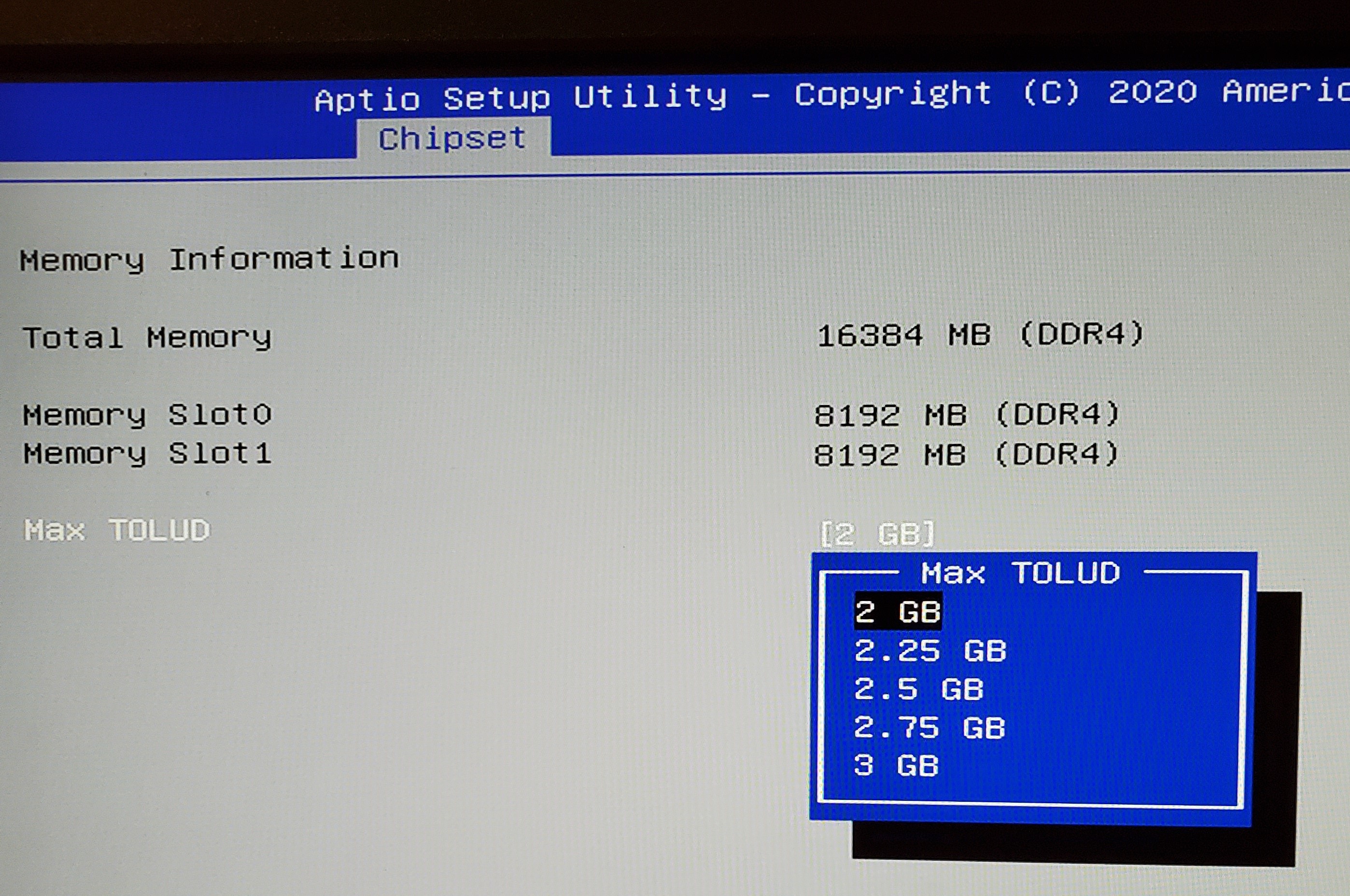Click the Memory Slot1 label

(147, 454)
